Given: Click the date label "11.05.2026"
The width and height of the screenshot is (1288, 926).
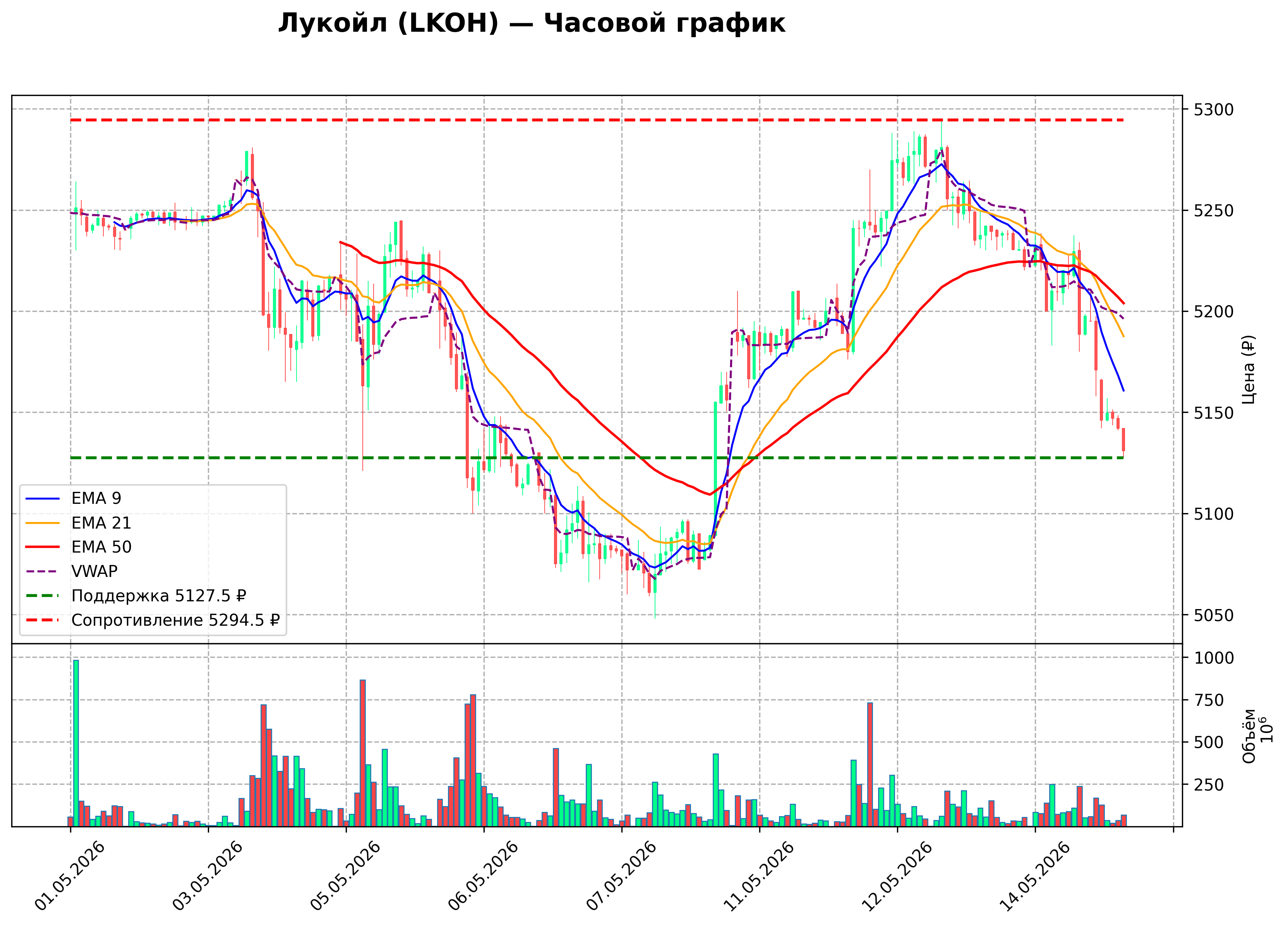Looking at the screenshot, I should point(759,876).
